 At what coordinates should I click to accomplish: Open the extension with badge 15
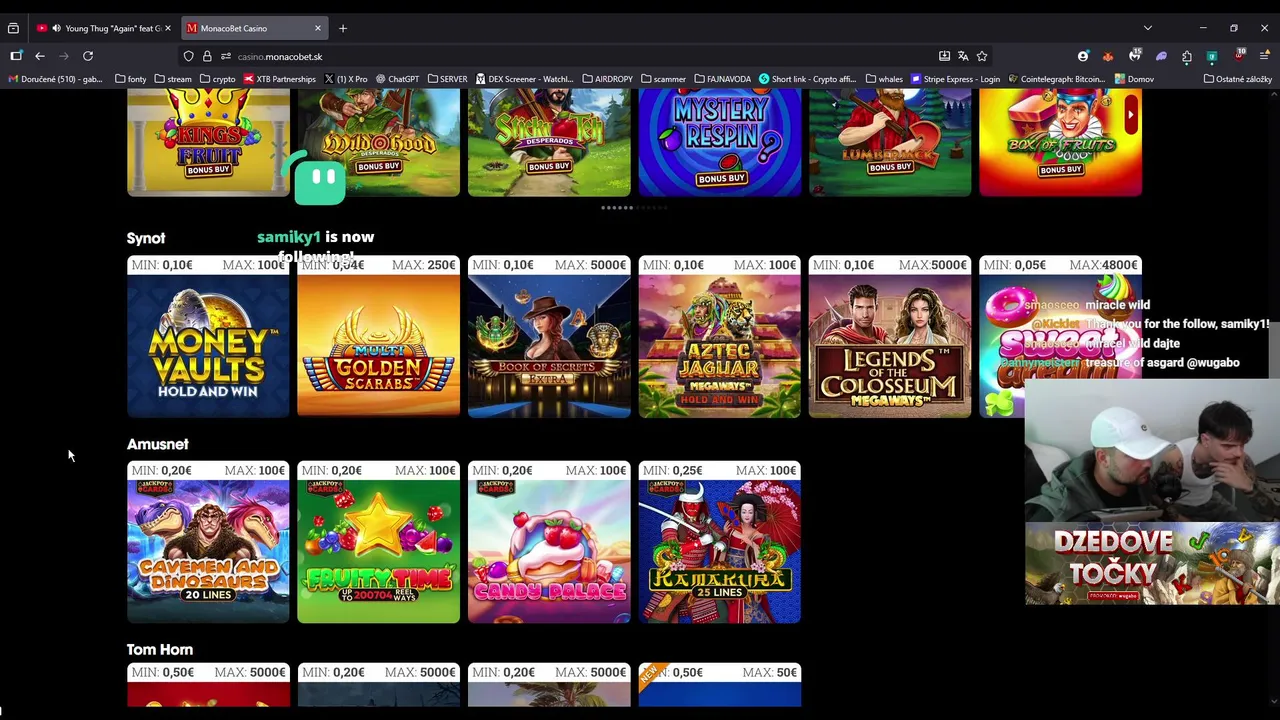coord(1135,56)
